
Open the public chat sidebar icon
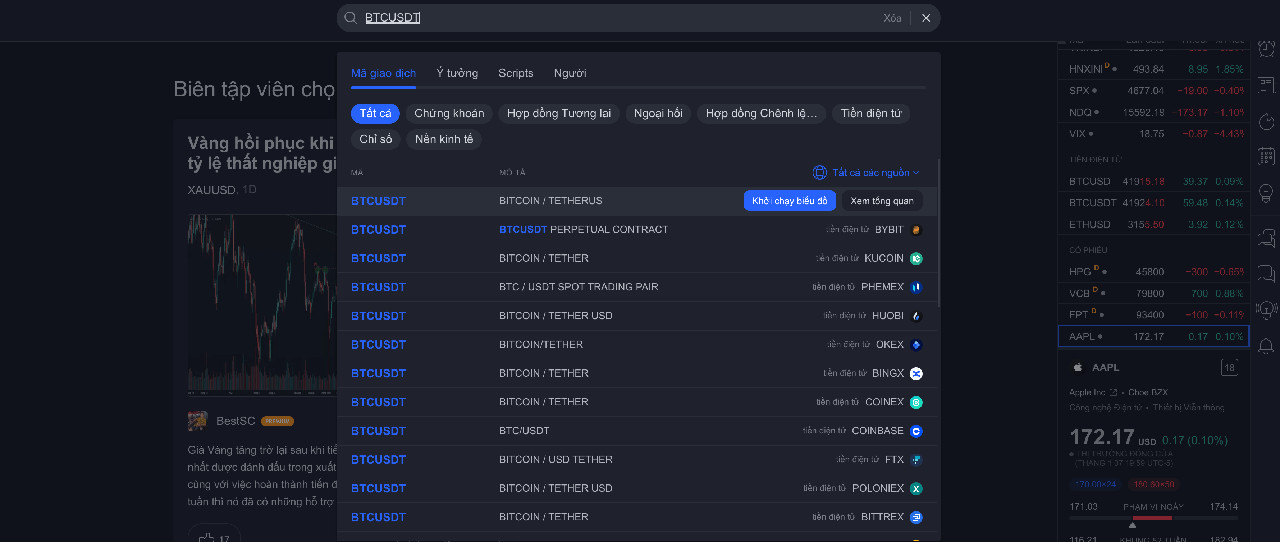pyautogui.click(x=1266, y=237)
